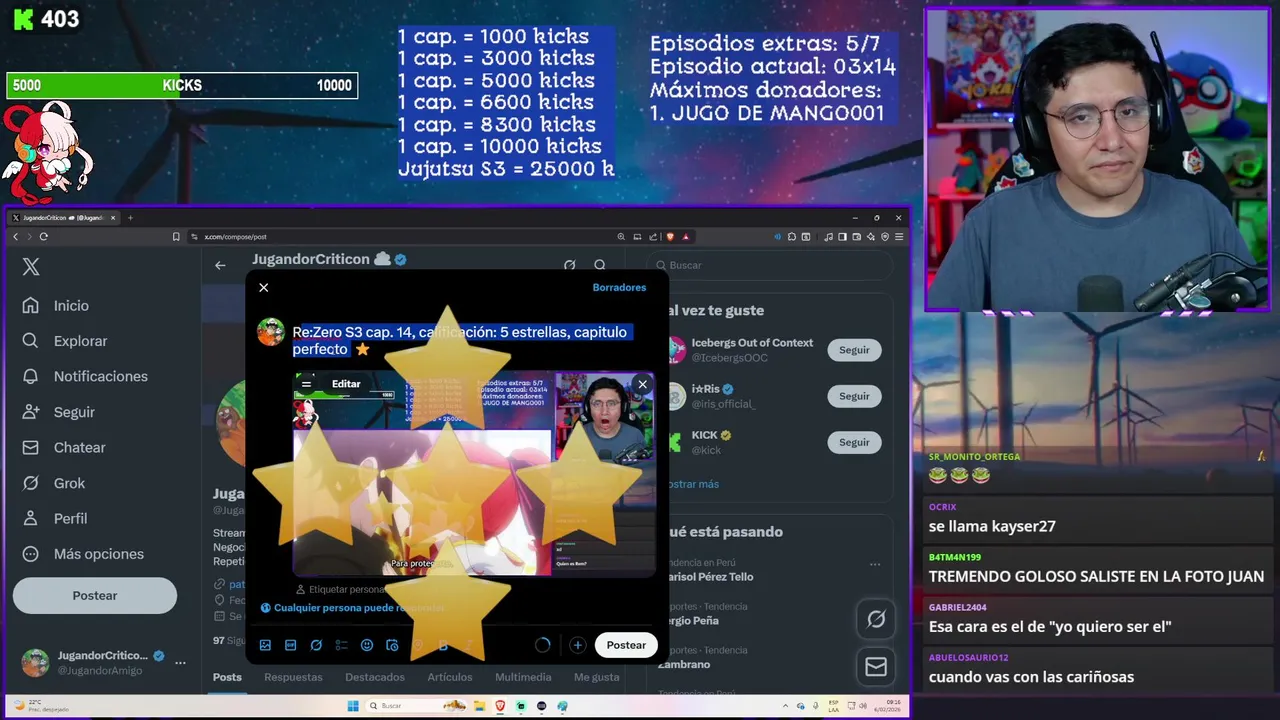Screen dimensions: 1280x720
Task: Switch to the Destacados tab
Action: [375, 677]
